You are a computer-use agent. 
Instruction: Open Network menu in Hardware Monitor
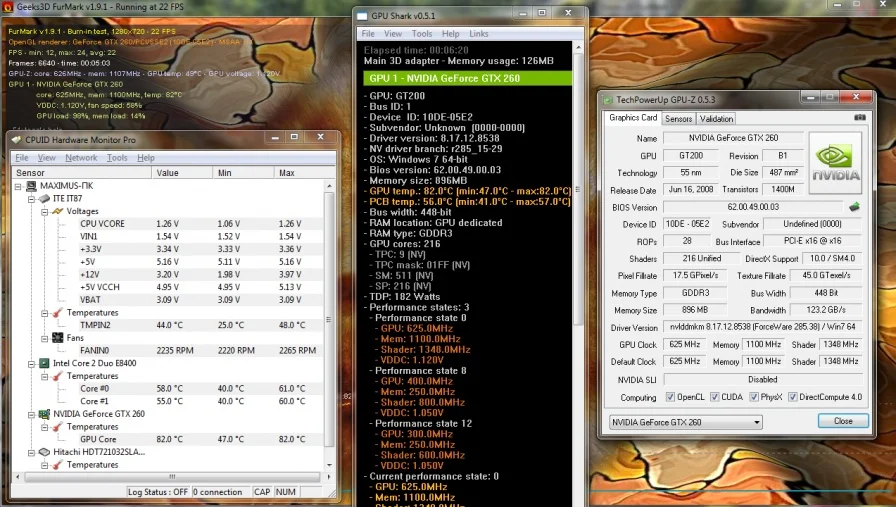click(x=81, y=158)
